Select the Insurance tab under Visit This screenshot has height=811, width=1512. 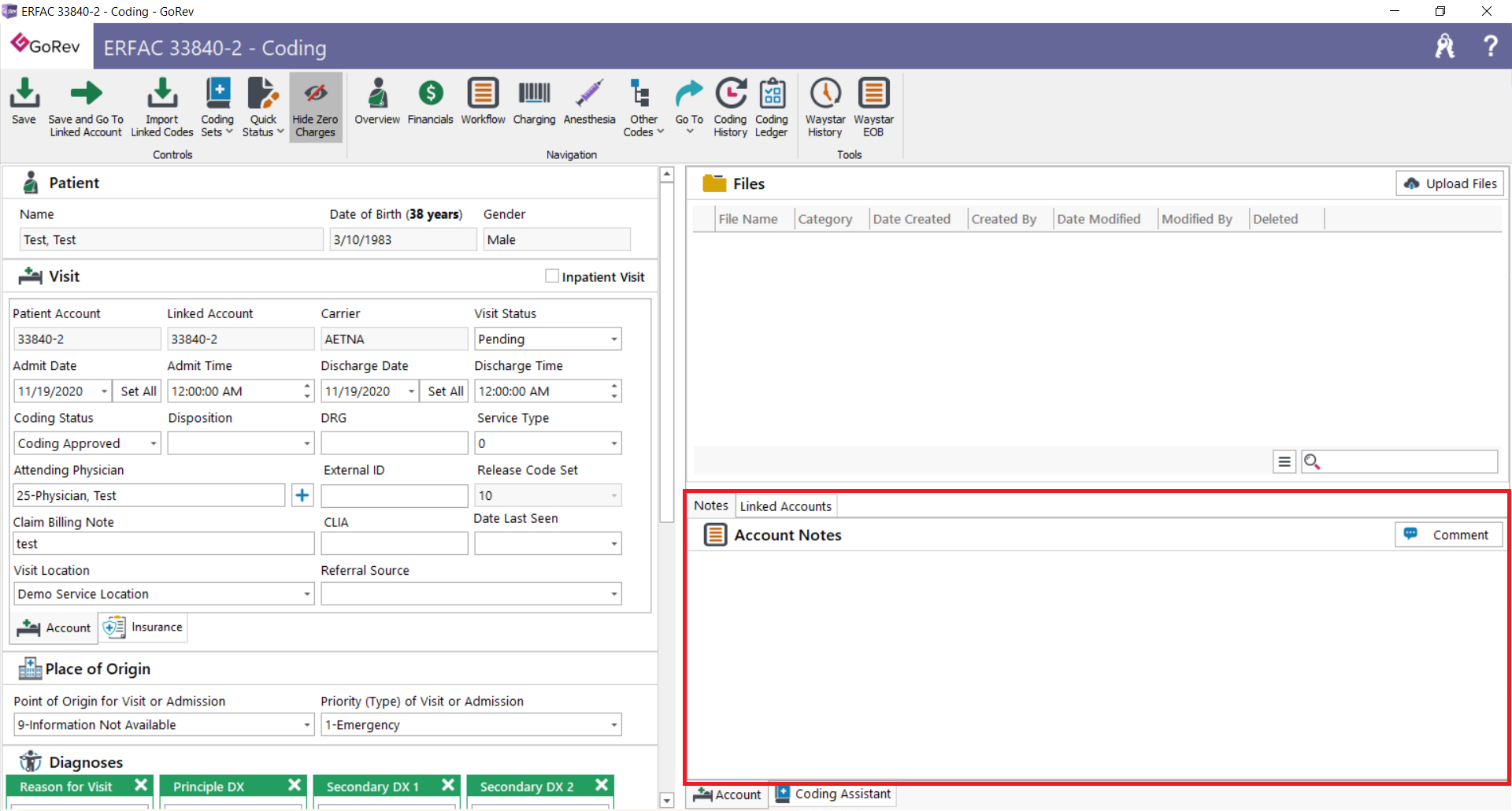pyautogui.click(x=143, y=628)
